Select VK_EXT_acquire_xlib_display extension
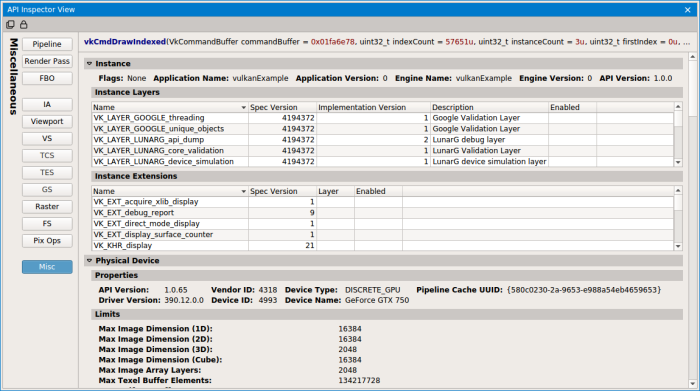The image size is (700, 391). click(x=383, y=202)
